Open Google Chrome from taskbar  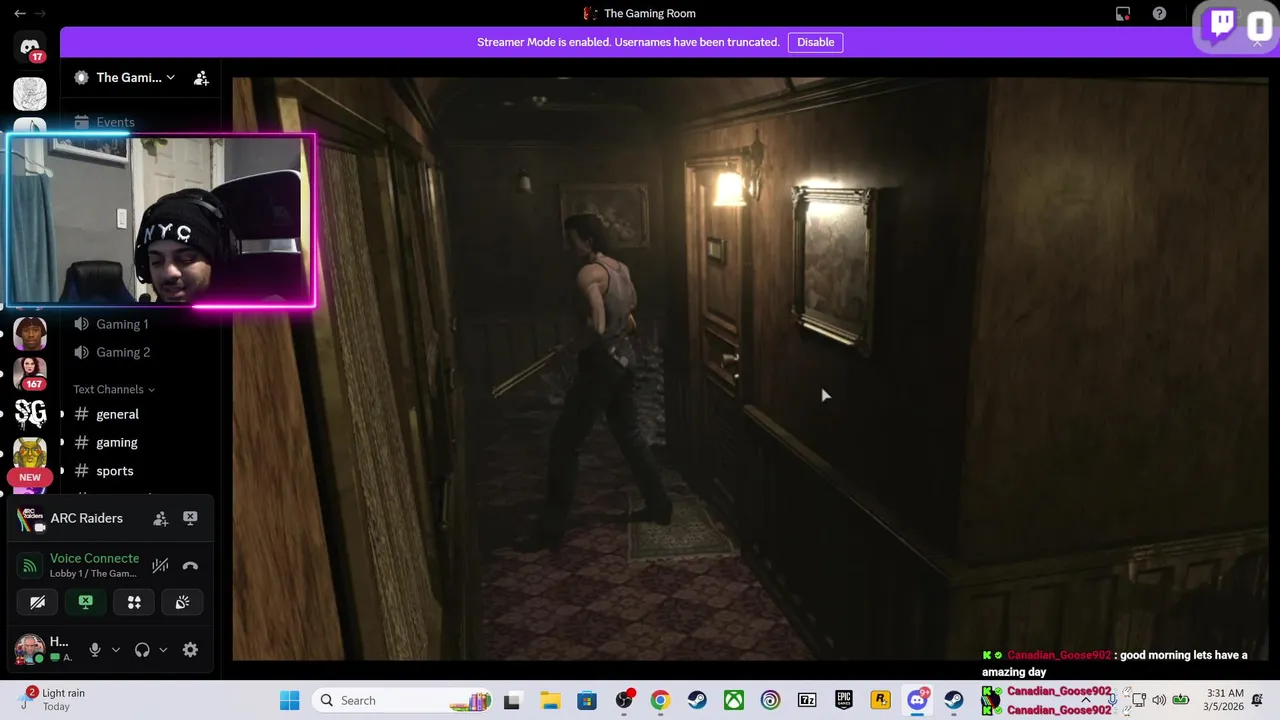(x=660, y=700)
